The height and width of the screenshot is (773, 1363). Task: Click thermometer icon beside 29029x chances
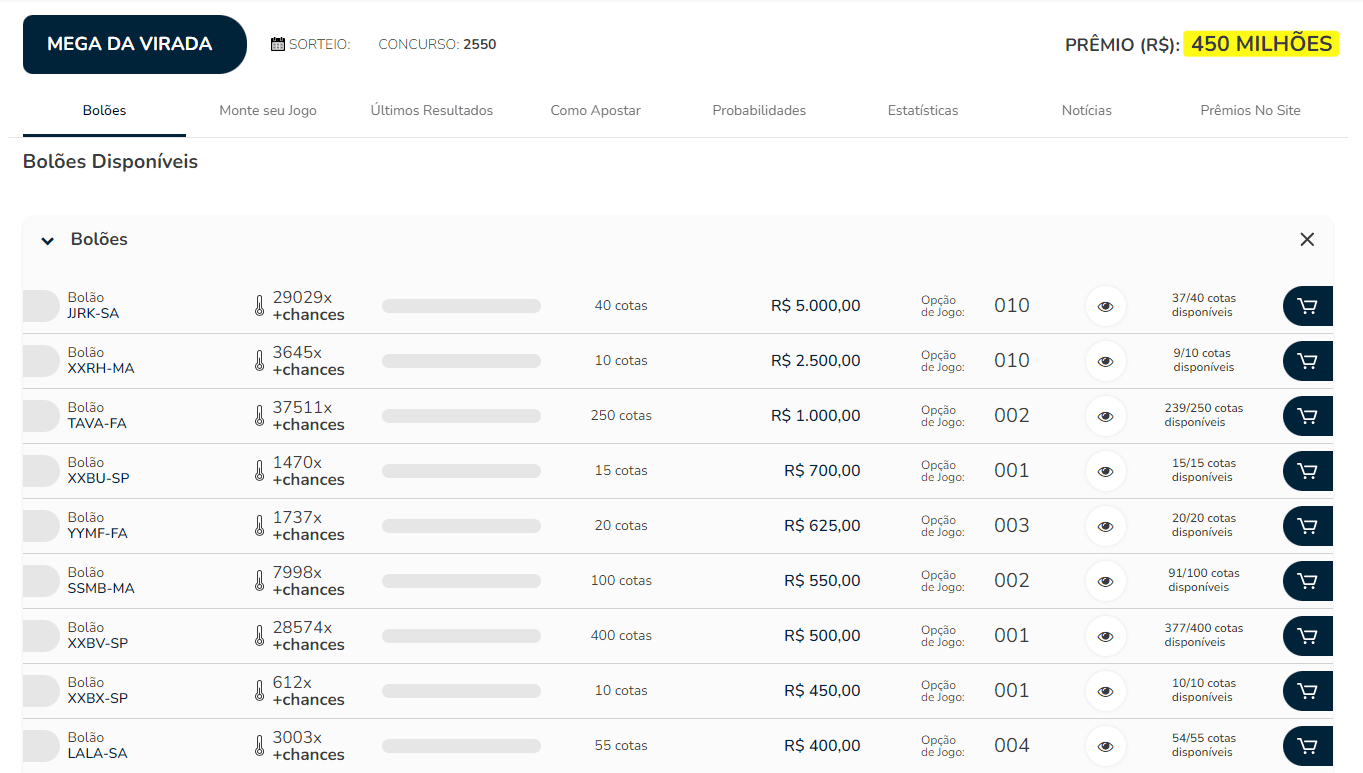[x=259, y=306]
